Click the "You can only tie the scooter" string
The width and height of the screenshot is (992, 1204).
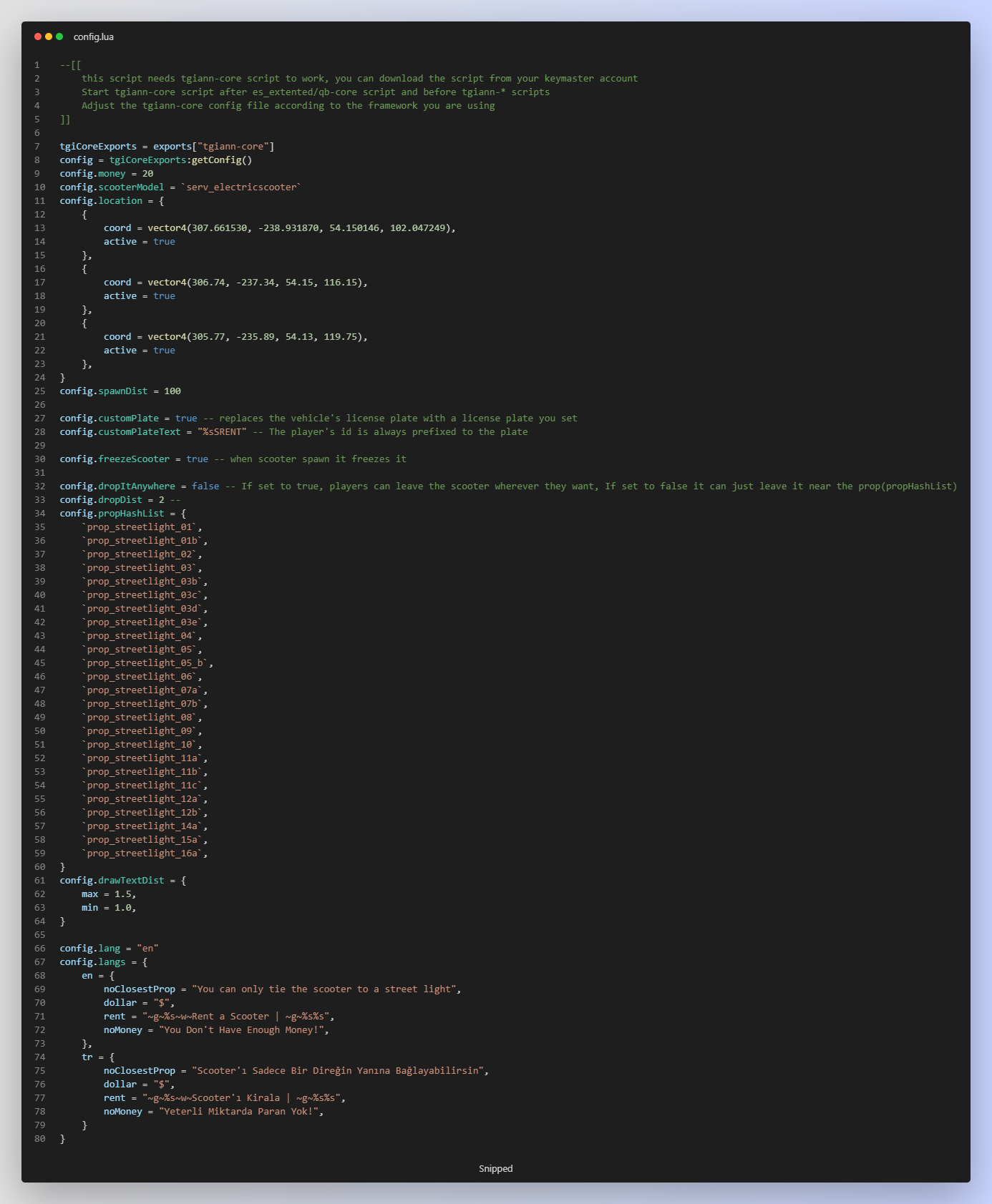point(324,989)
